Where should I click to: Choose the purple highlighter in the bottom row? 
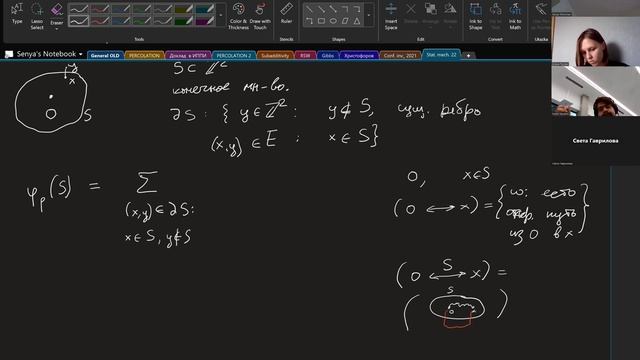point(204,20)
